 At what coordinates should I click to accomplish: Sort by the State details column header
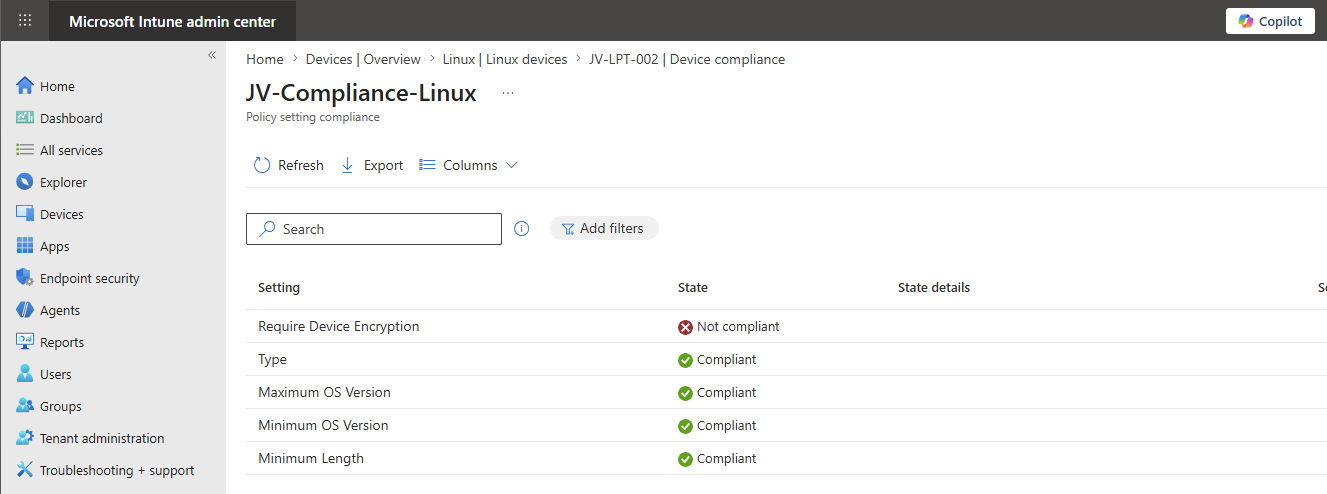click(x=934, y=287)
